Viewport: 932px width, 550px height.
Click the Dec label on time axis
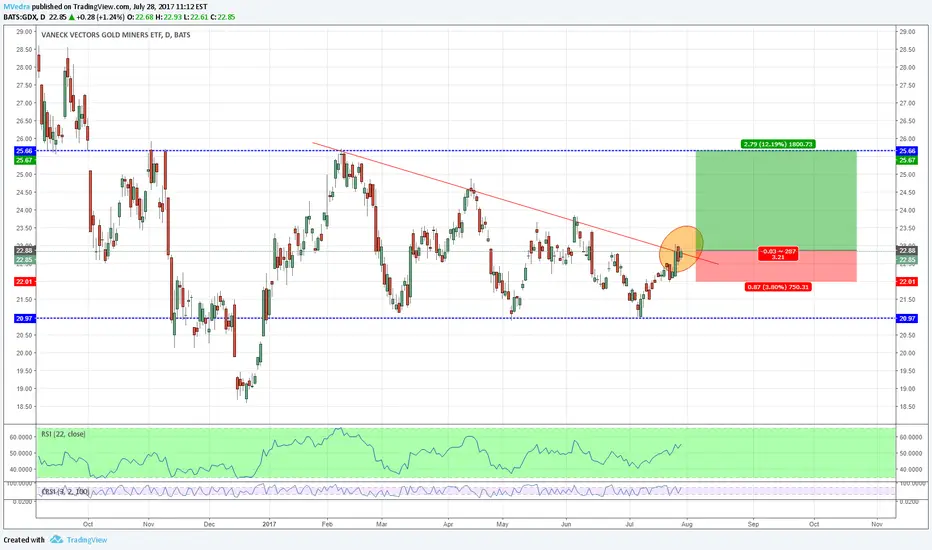209,524
